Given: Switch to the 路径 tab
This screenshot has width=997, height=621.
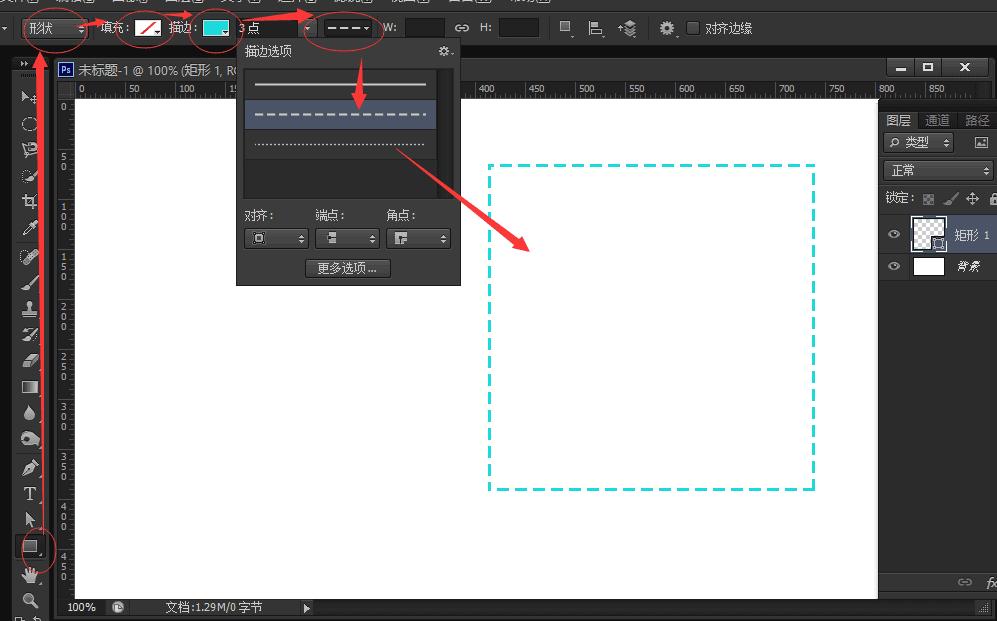Looking at the screenshot, I should click(976, 120).
